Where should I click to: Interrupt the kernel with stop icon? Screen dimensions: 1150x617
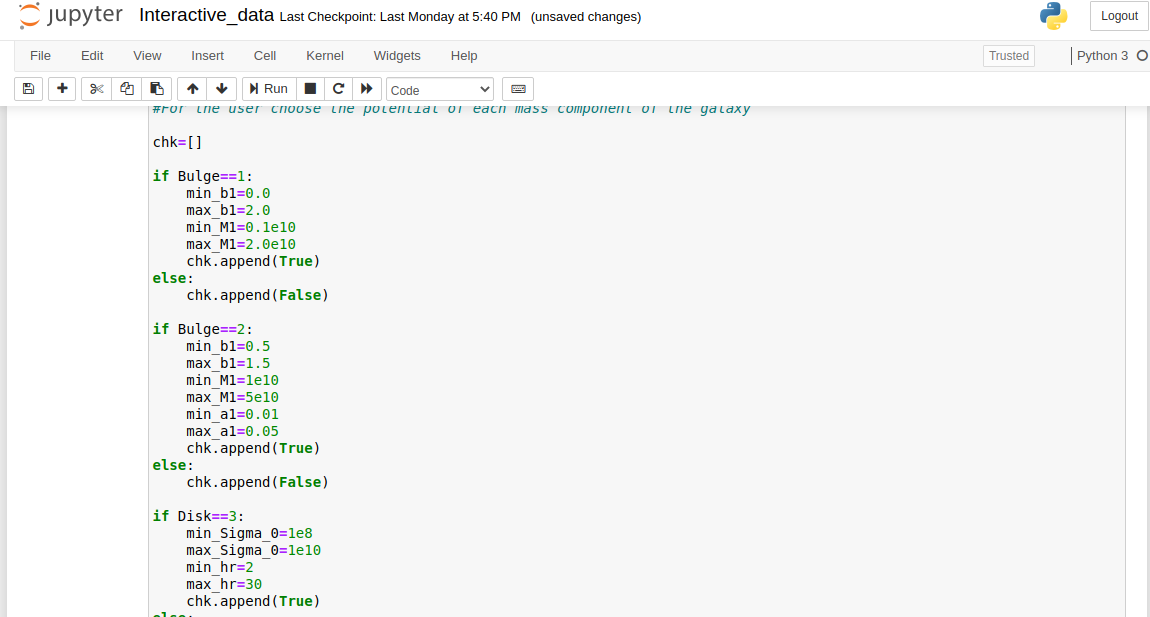[310, 89]
